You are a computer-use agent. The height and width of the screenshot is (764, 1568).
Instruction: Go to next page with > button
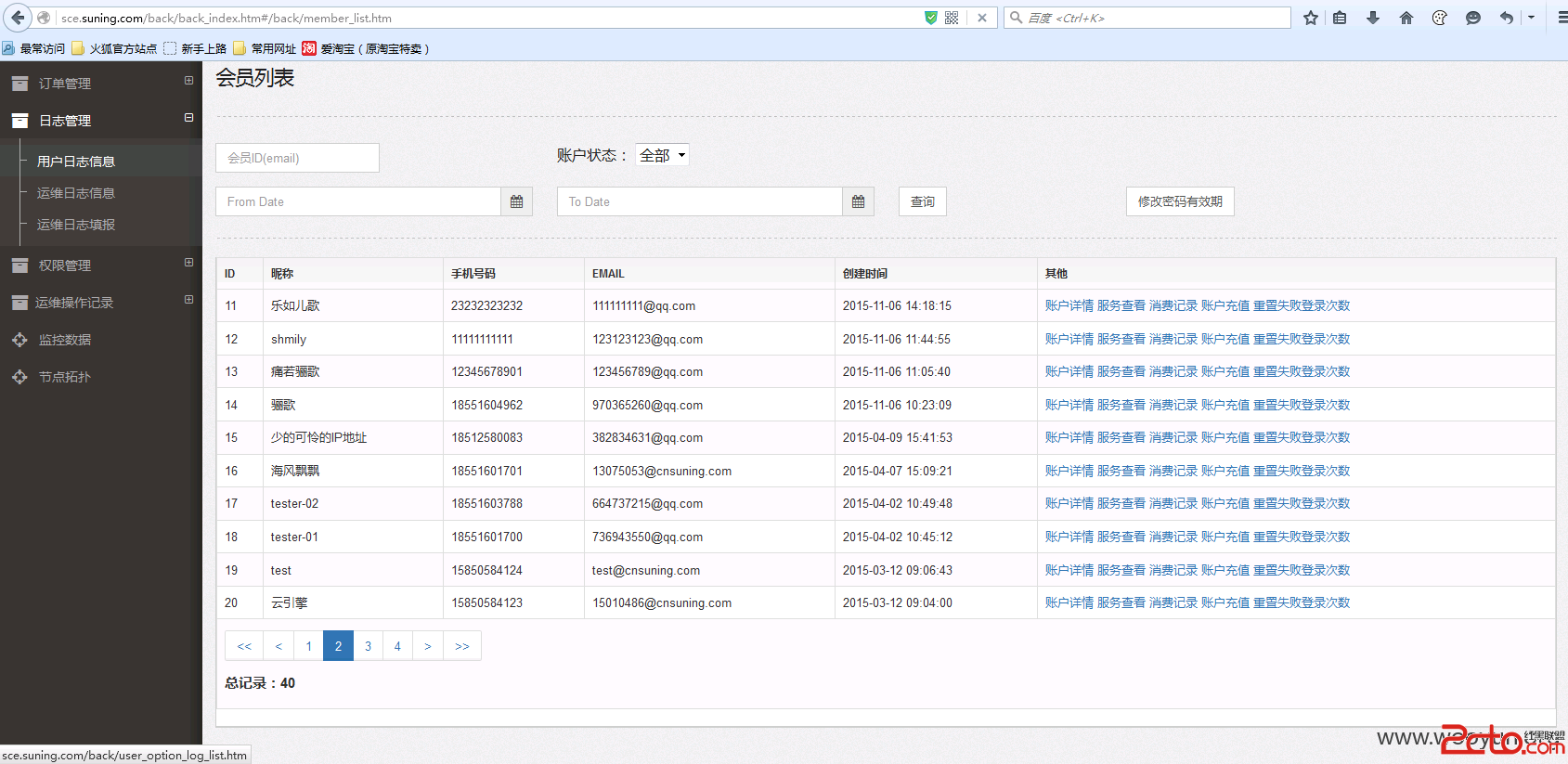pos(428,646)
